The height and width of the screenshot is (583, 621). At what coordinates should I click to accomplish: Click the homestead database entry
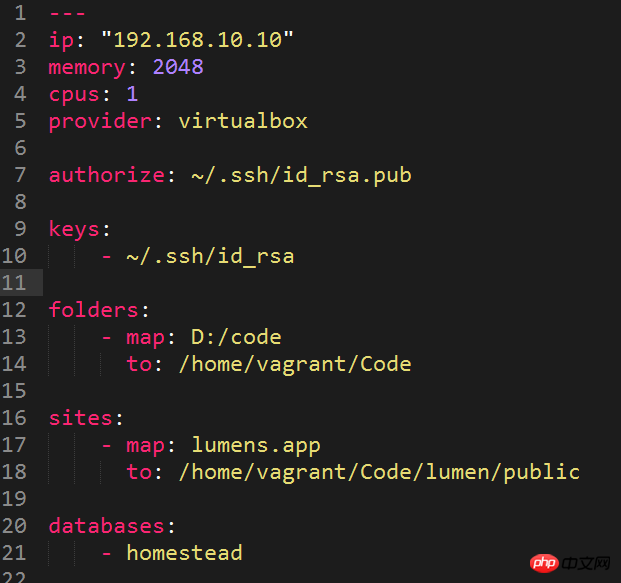[x=184, y=552]
